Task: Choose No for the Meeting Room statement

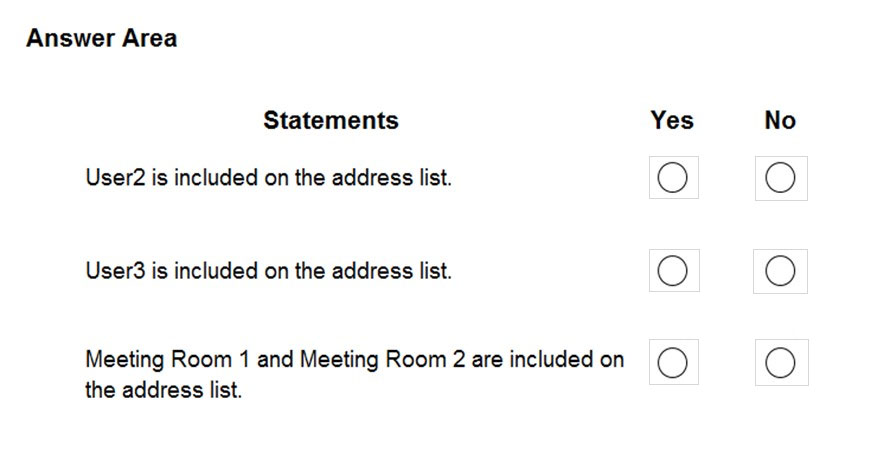Action: pos(780,362)
